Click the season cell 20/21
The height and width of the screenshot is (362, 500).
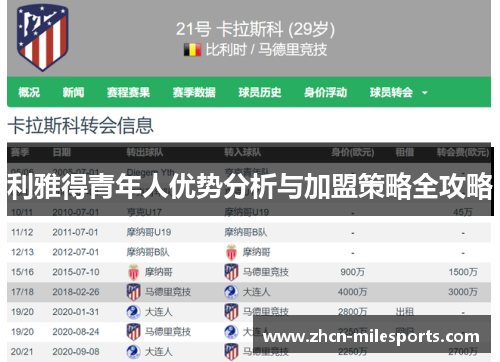(22, 352)
